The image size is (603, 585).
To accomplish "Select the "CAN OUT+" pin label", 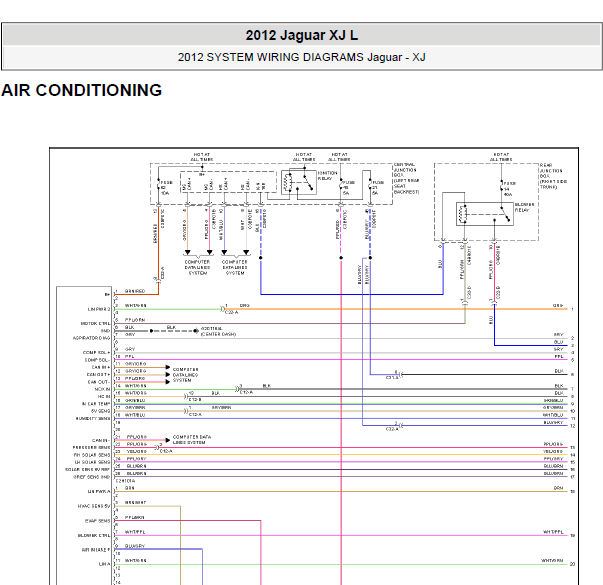I will click(98, 375).
